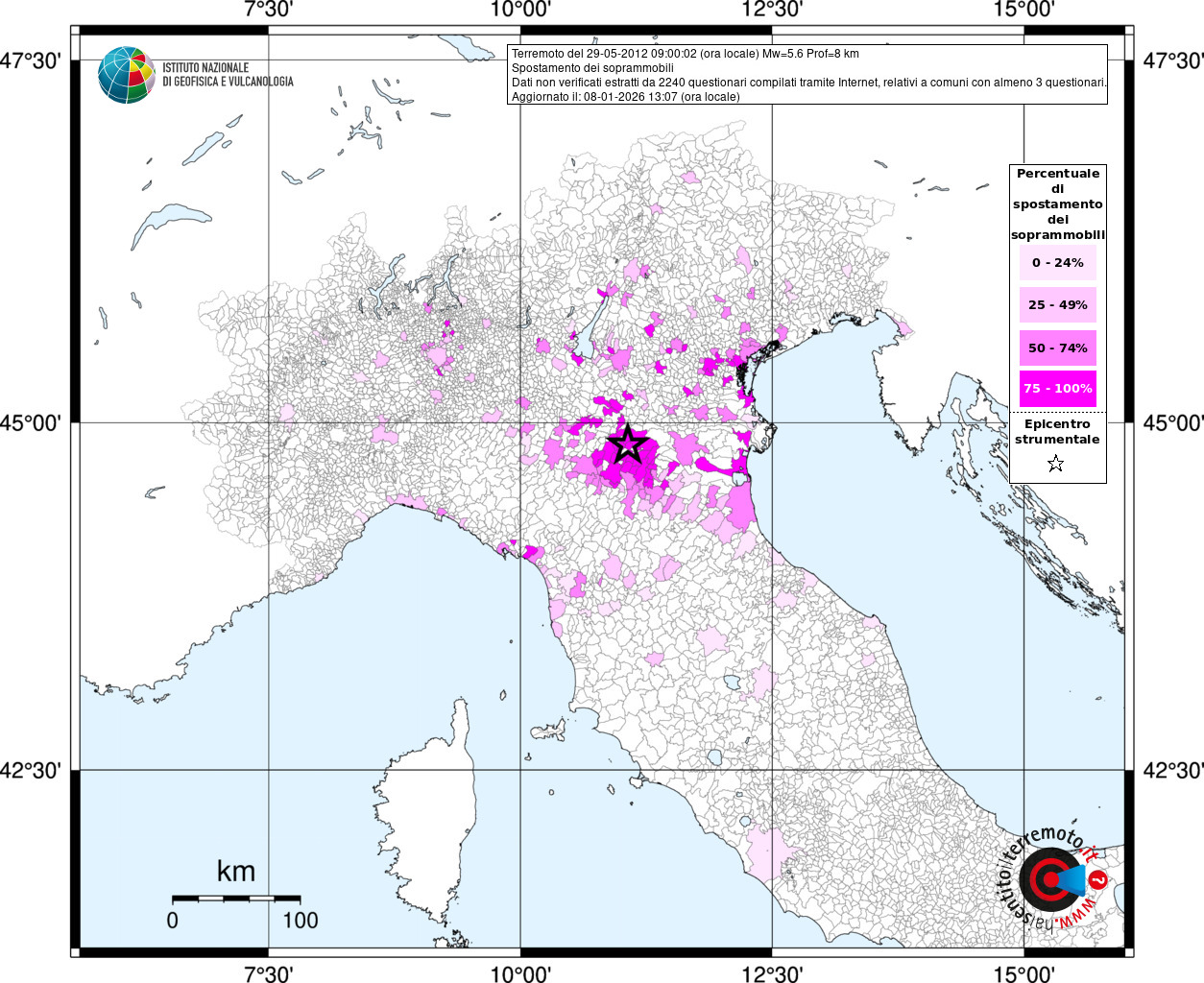
Task: Click the top axis label 10°00'
Action: (521, 10)
